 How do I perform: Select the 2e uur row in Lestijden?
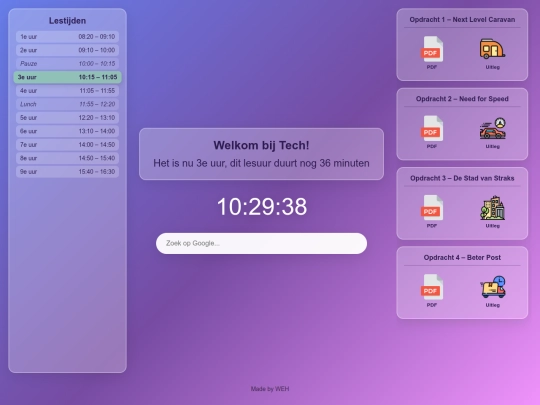coord(68,50)
